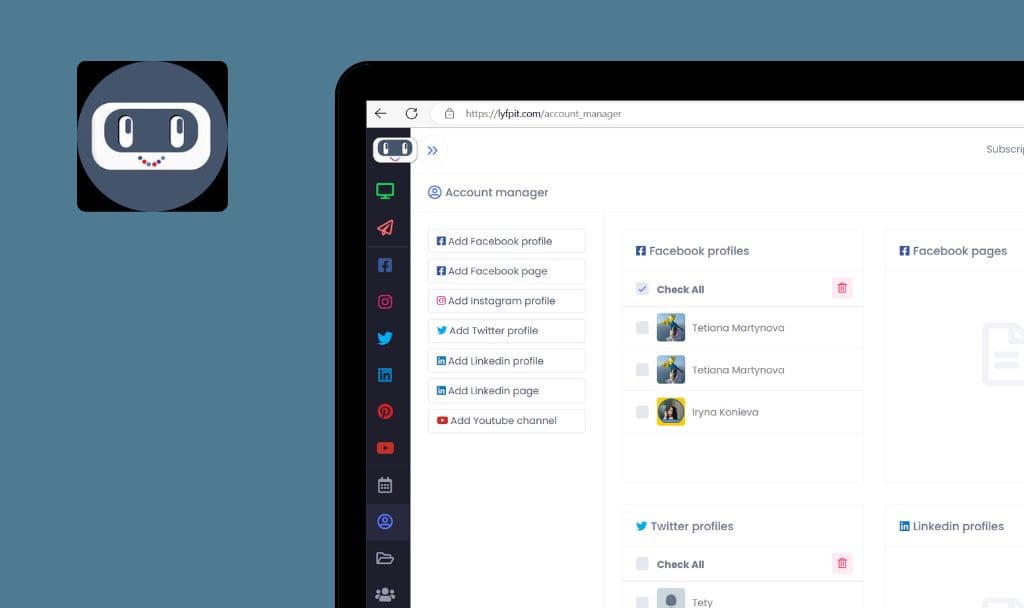Click Add Facebook profile button
This screenshot has width=1024, height=608.
(507, 241)
